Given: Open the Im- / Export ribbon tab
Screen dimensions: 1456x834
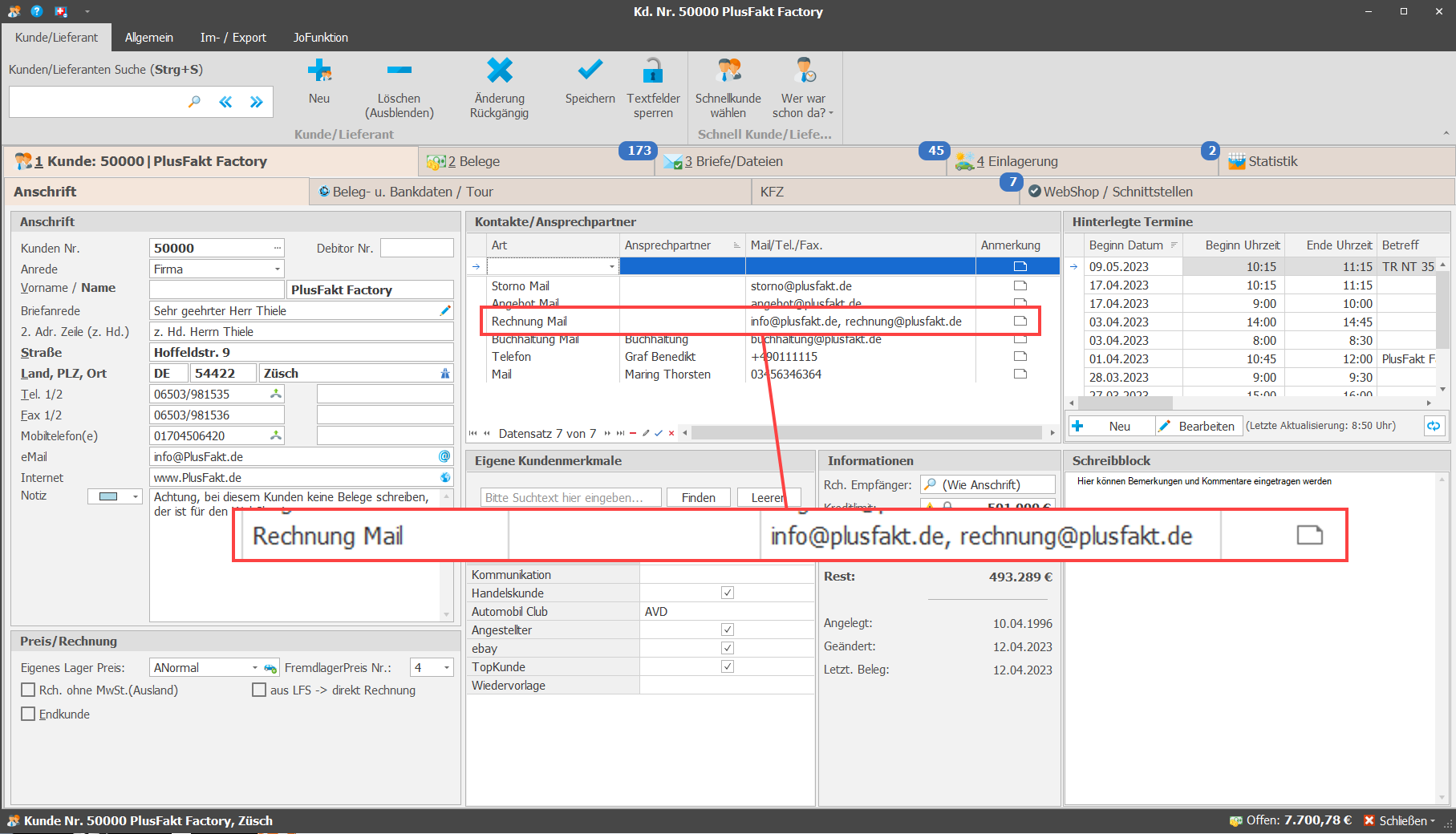Looking at the screenshot, I should 233,38.
